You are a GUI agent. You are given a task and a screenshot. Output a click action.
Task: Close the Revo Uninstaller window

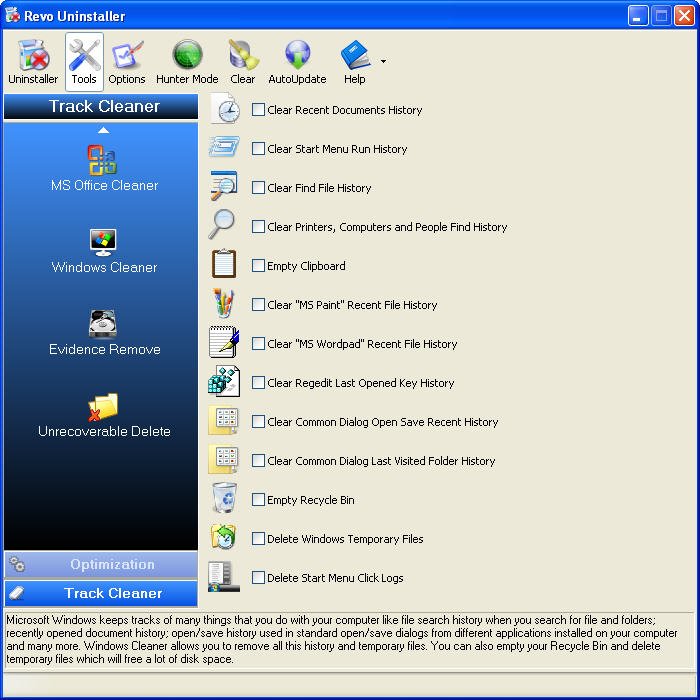684,16
